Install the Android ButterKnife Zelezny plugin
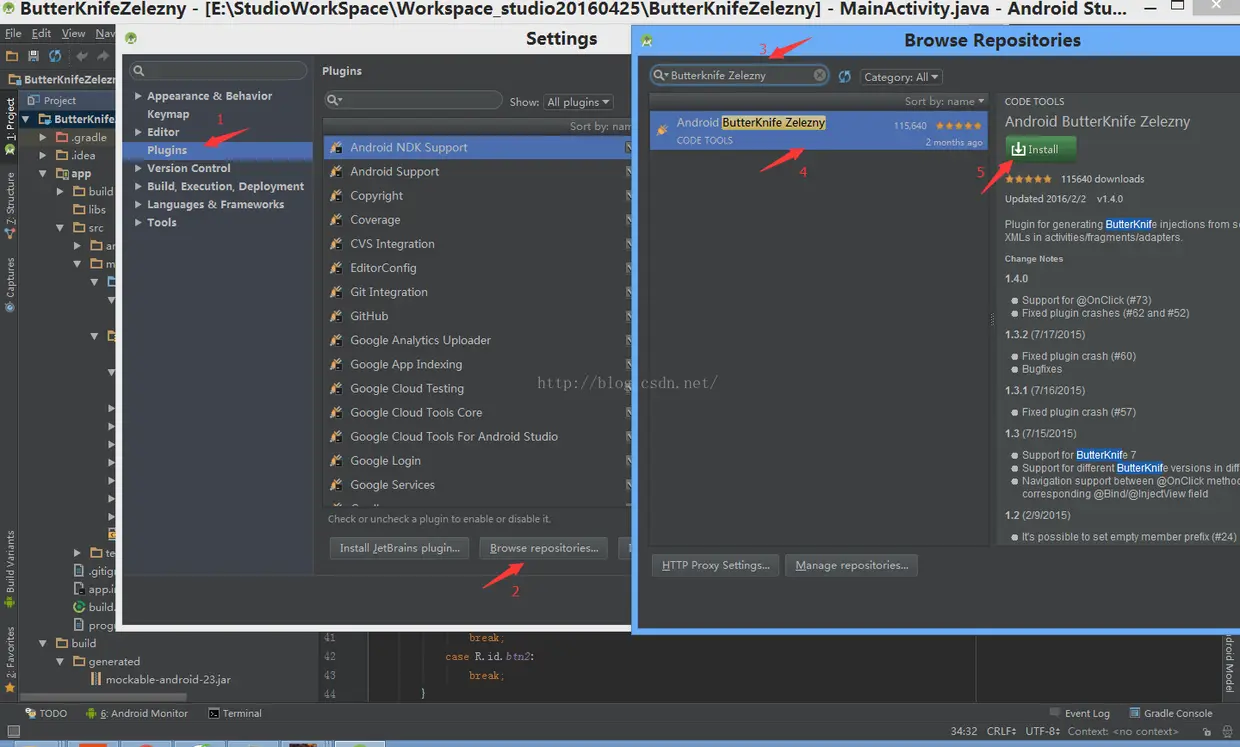Screen dimensions: 1240x747 click(1041, 149)
